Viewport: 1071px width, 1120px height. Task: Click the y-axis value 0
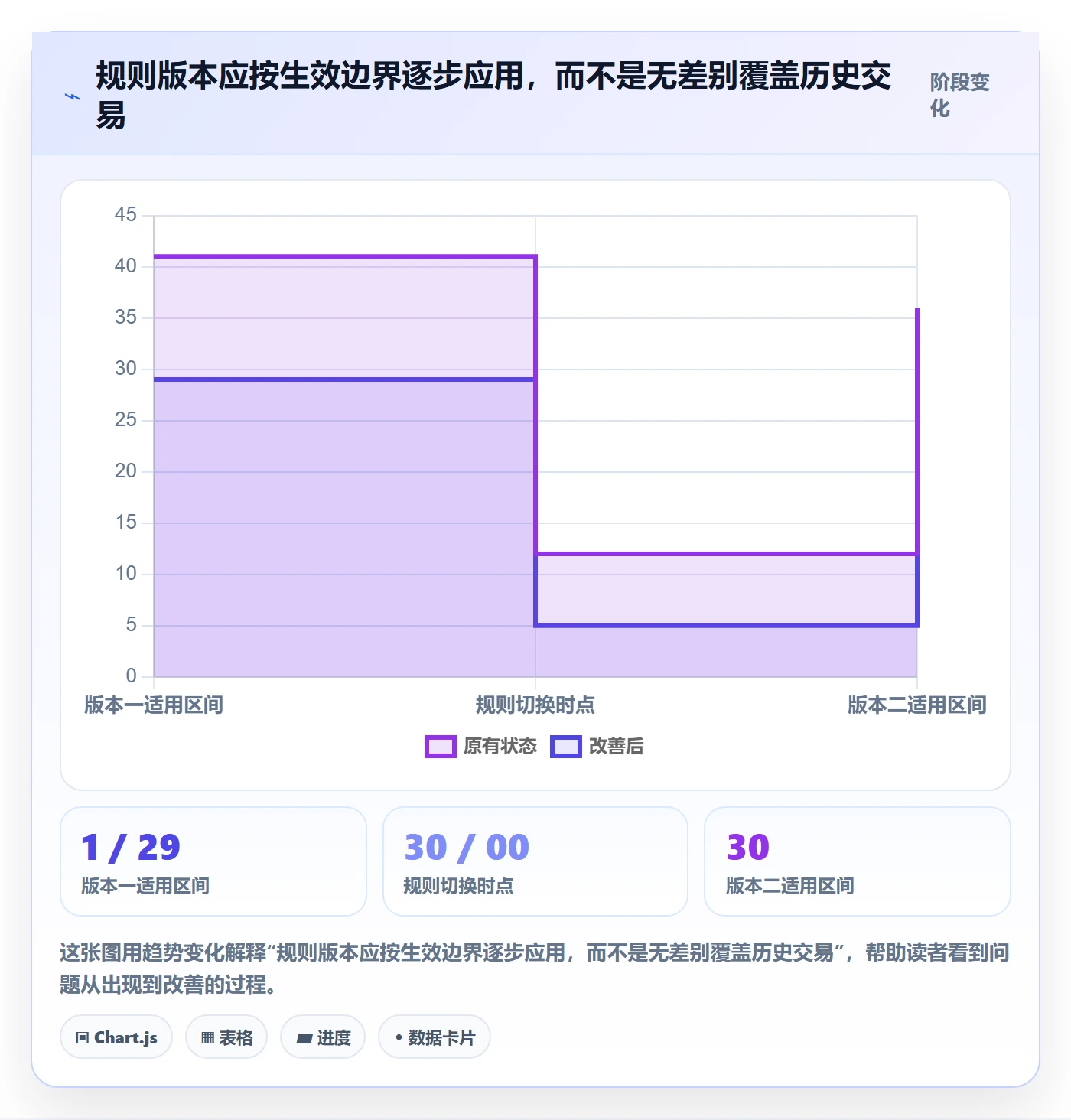pos(132,676)
